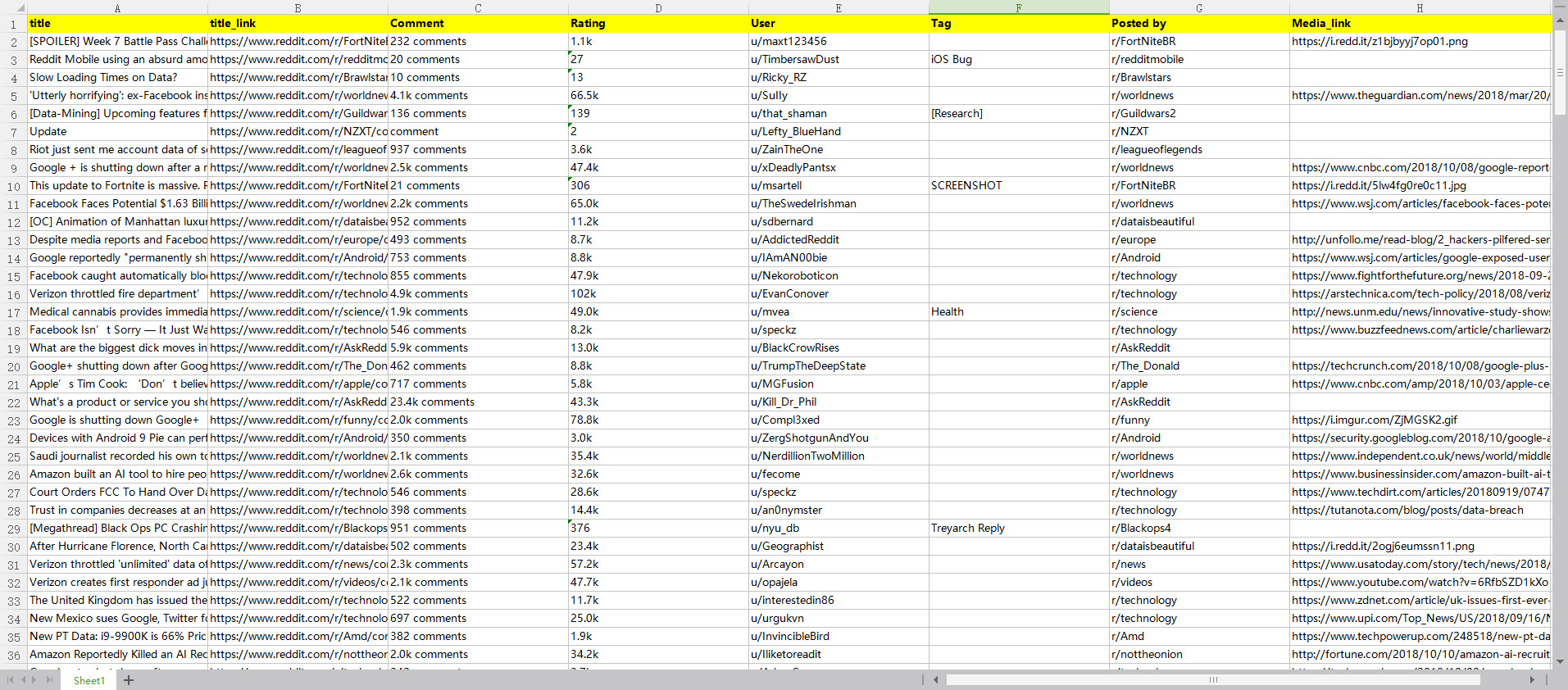Click the rating cell '78.8k'
The width and height of the screenshot is (1568, 690).
point(658,420)
